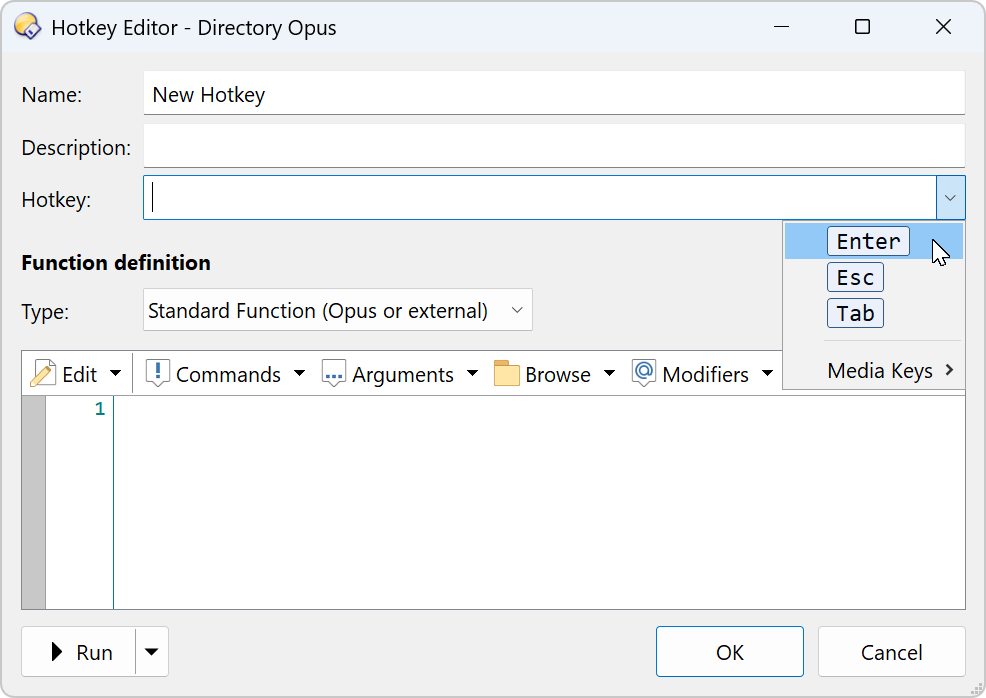Open the Commands dropdown arrow

pyautogui.click(x=299, y=374)
